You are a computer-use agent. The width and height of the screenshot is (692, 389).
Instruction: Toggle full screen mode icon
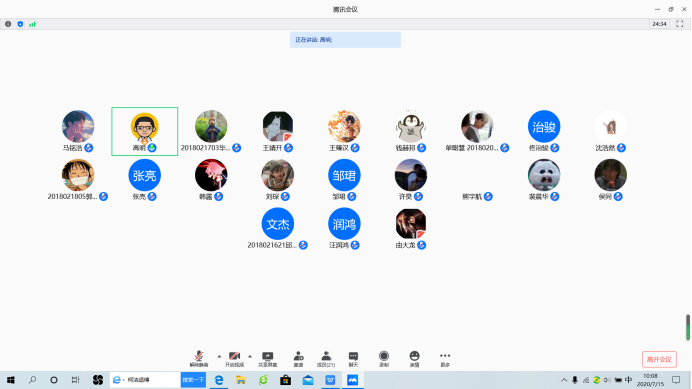[x=680, y=24]
